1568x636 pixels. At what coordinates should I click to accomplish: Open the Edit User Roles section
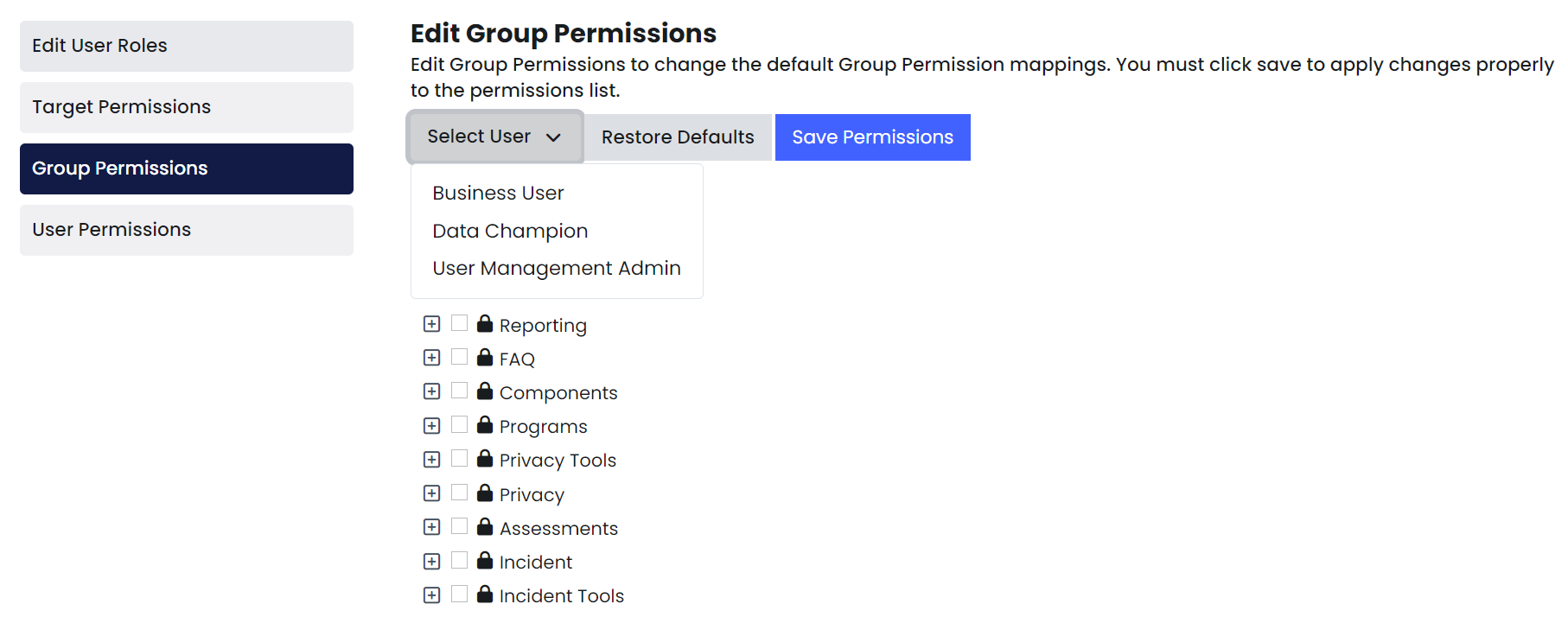click(x=186, y=46)
